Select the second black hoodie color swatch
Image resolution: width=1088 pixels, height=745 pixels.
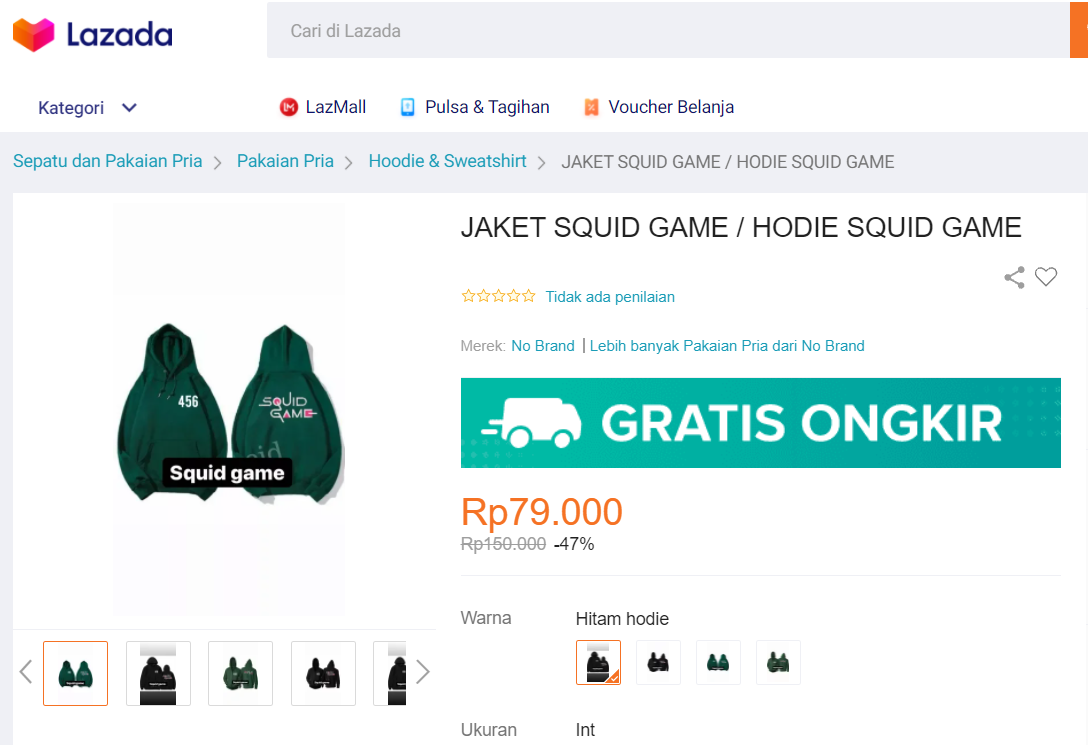(658, 662)
